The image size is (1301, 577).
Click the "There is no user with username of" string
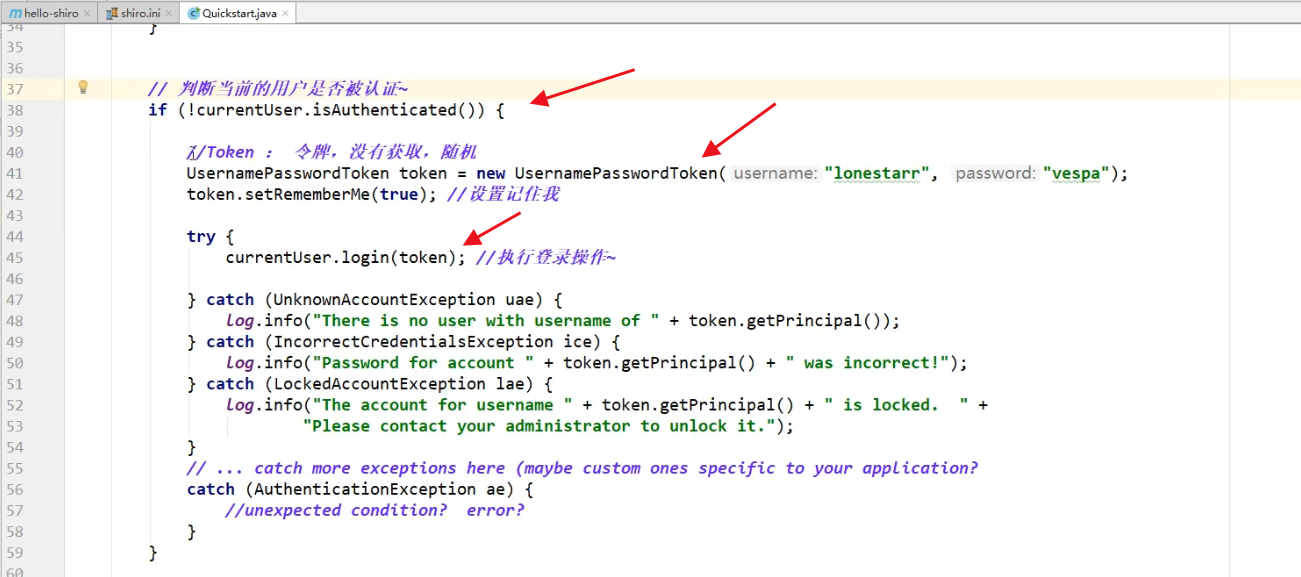(x=486, y=320)
